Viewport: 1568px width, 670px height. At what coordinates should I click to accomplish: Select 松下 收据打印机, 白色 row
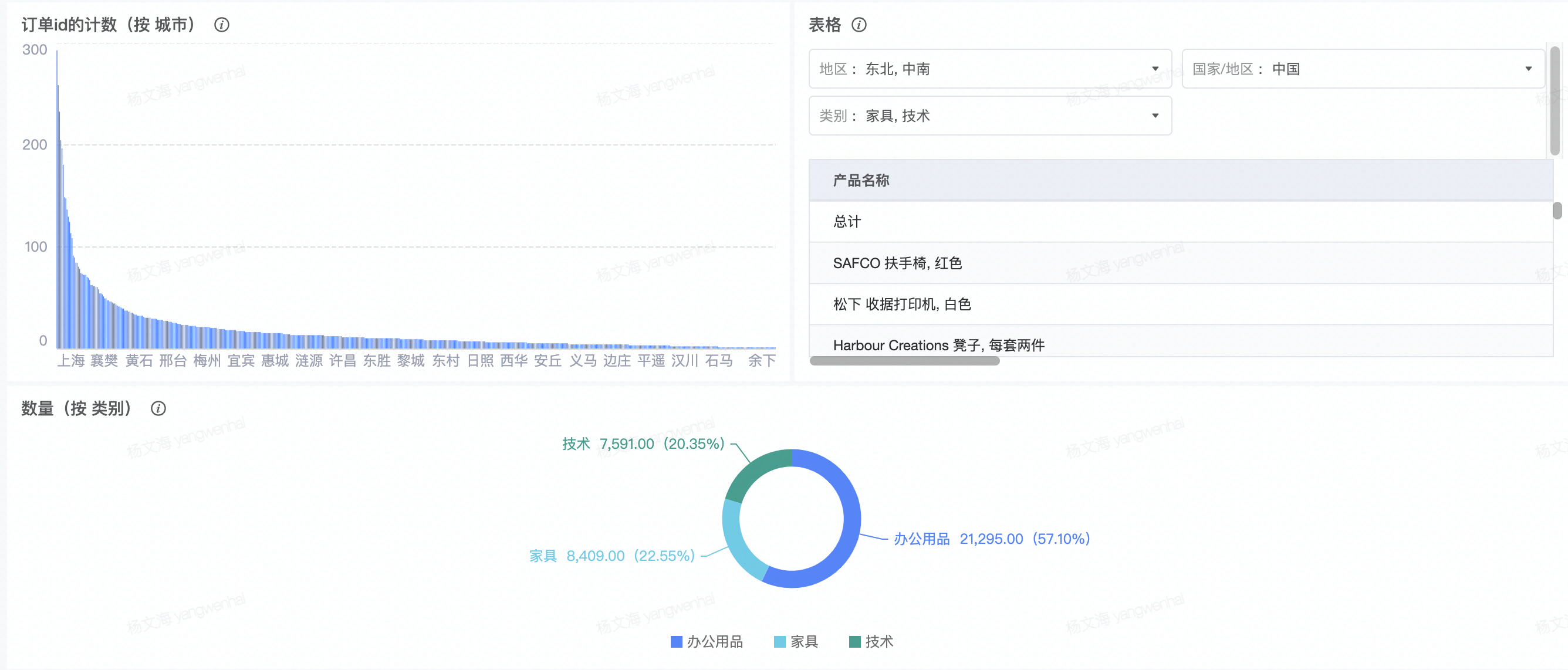click(901, 304)
